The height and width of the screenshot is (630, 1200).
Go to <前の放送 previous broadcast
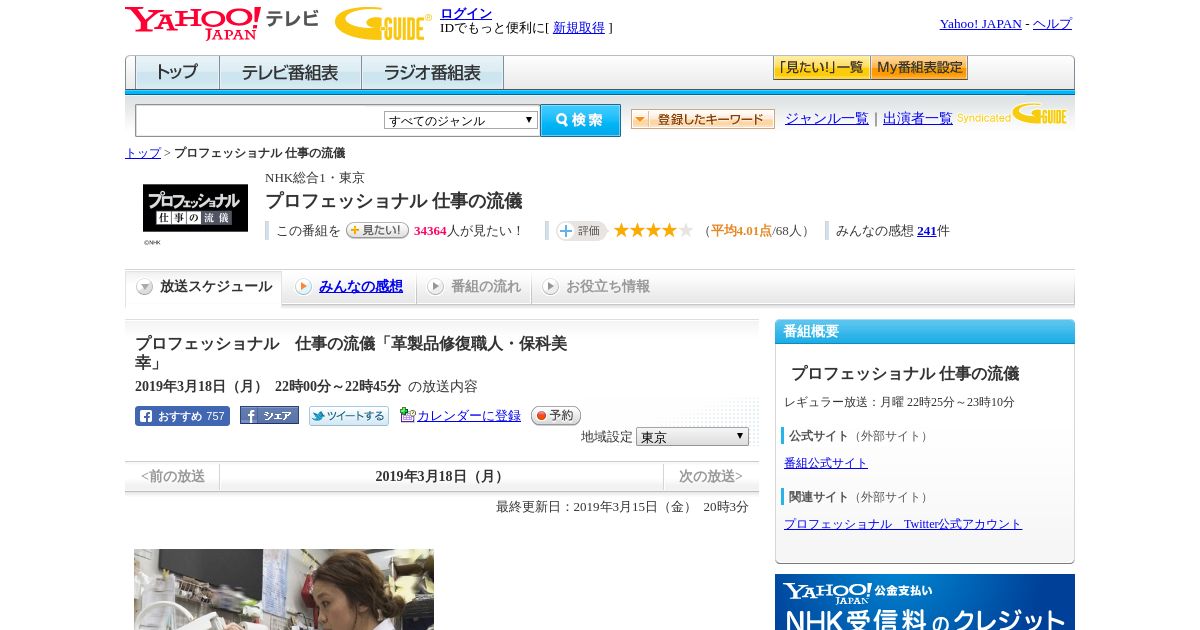point(173,476)
